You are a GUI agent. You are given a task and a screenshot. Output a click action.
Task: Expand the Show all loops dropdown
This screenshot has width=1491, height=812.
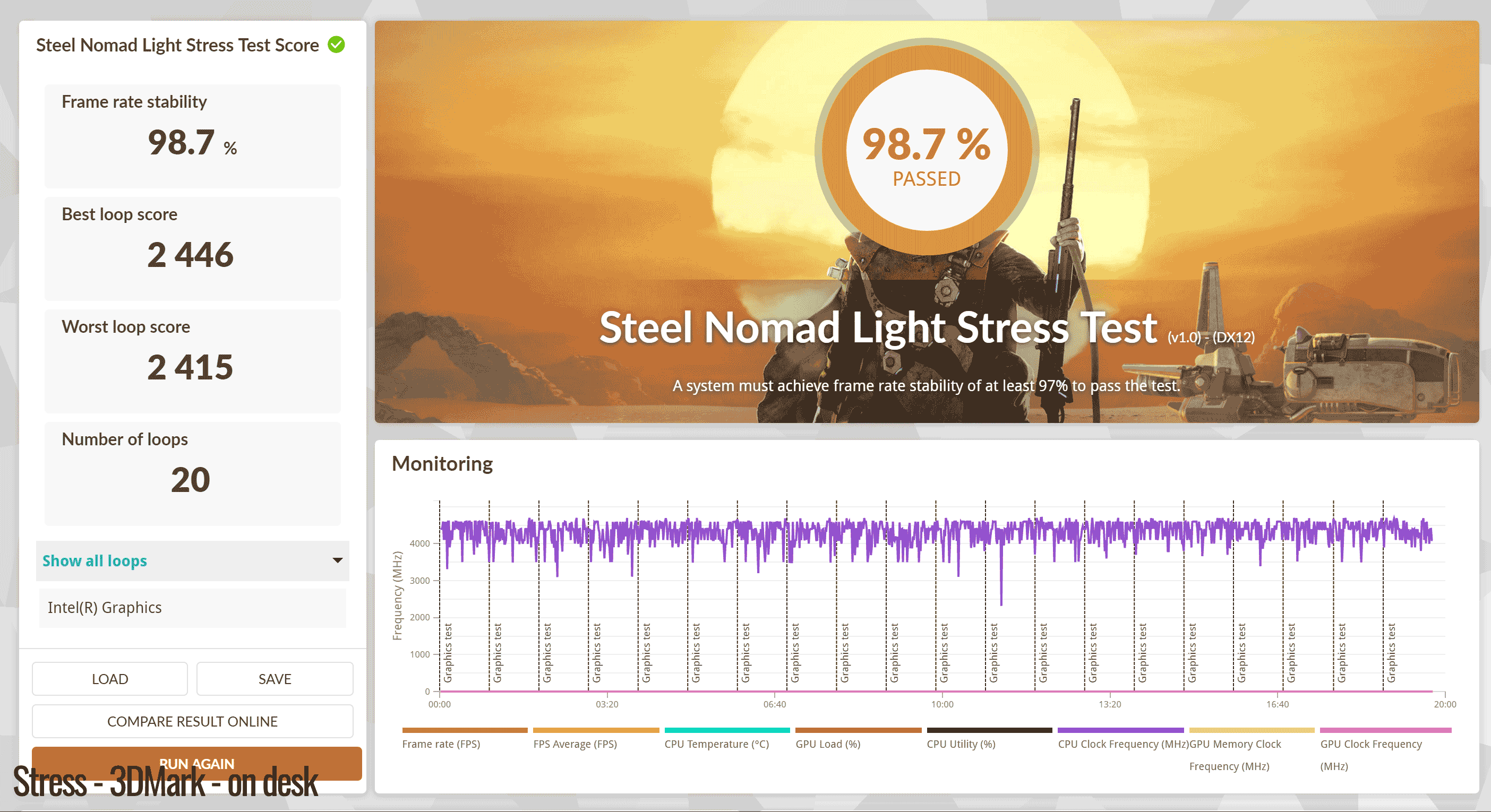point(192,560)
